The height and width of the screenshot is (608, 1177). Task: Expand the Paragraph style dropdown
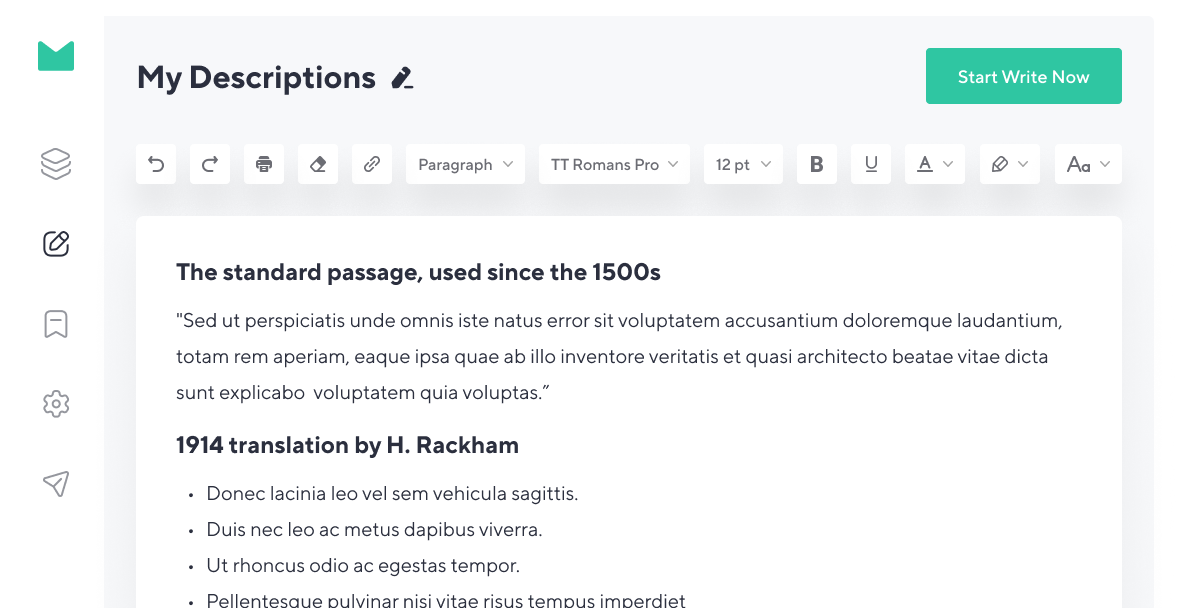click(x=465, y=164)
